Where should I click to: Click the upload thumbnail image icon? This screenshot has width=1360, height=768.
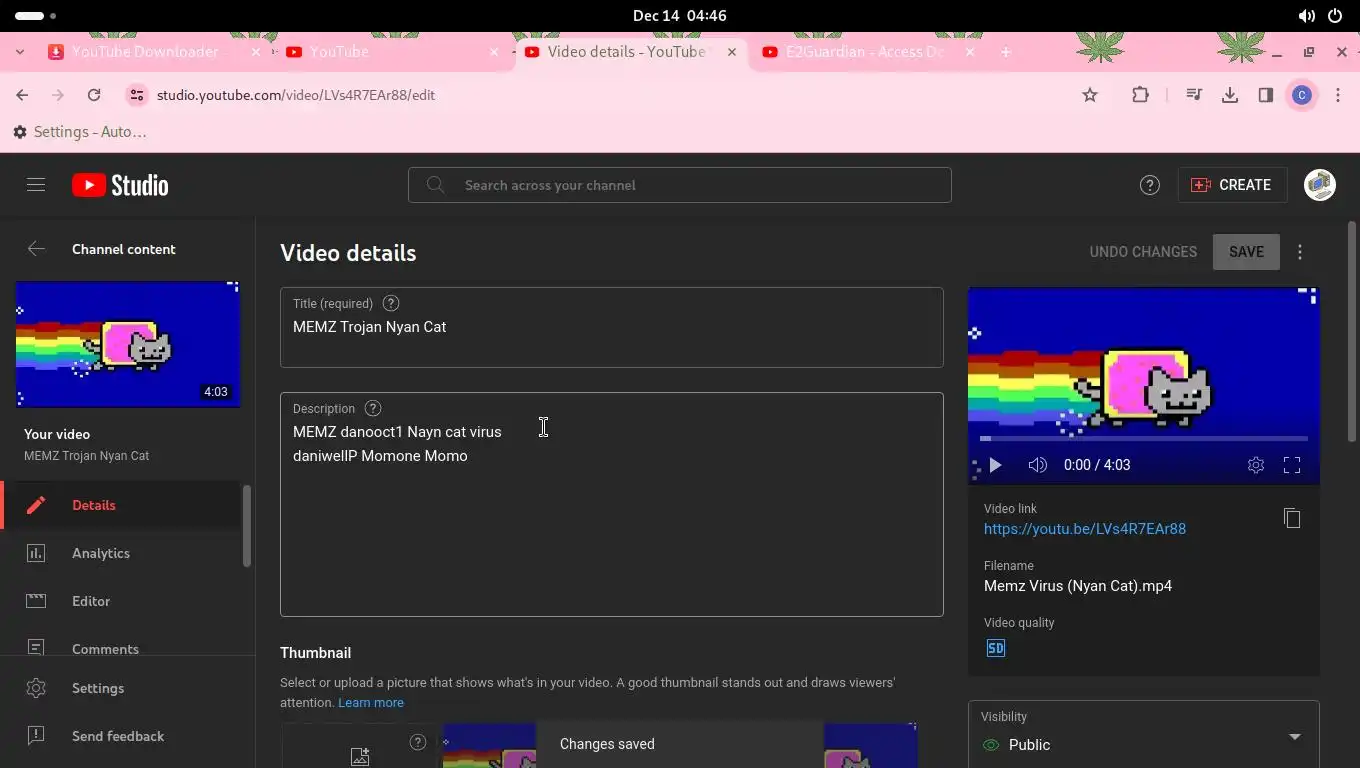pyautogui.click(x=360, y=757)
